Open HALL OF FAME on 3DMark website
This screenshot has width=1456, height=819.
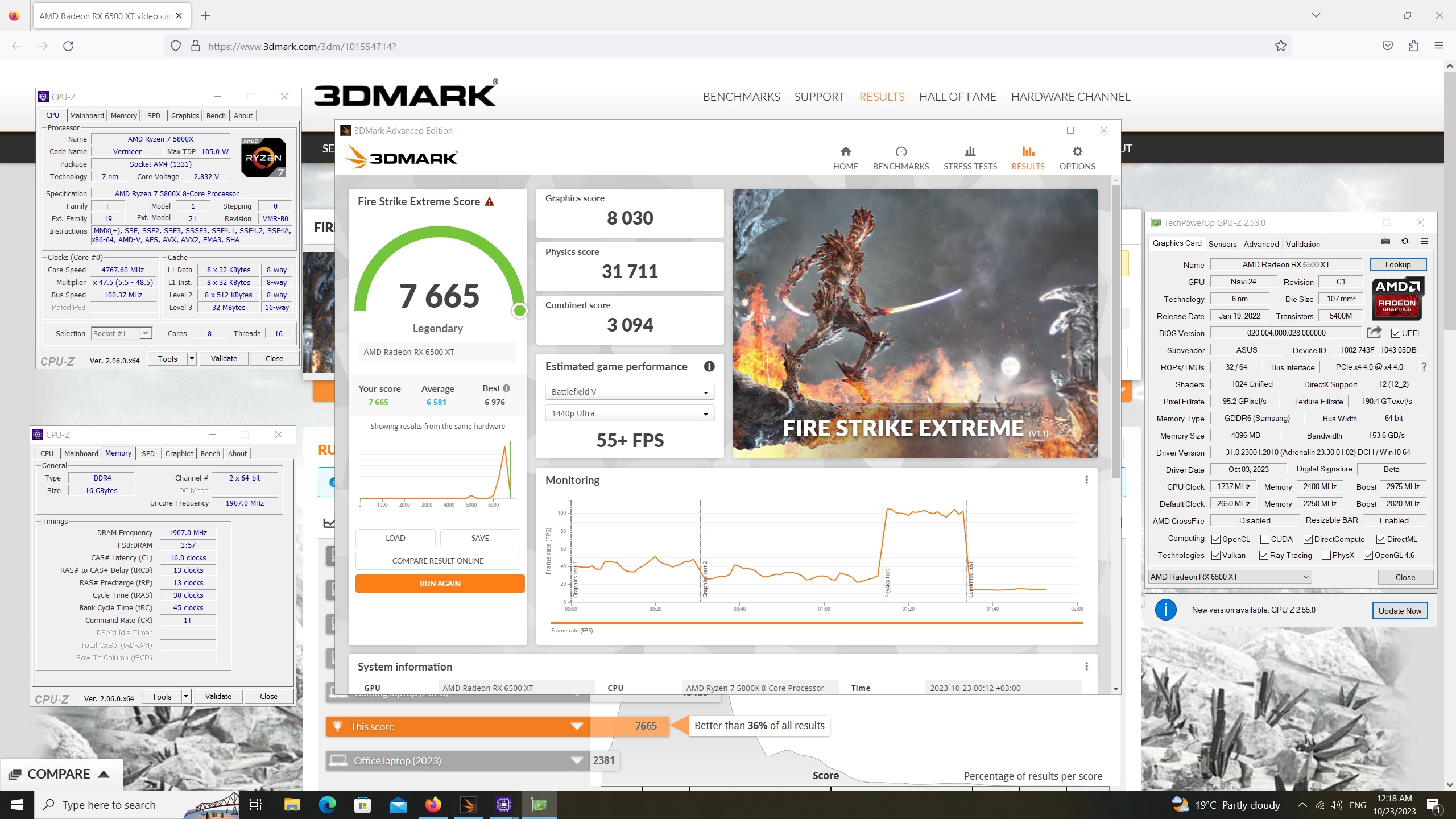click(958, 97)
